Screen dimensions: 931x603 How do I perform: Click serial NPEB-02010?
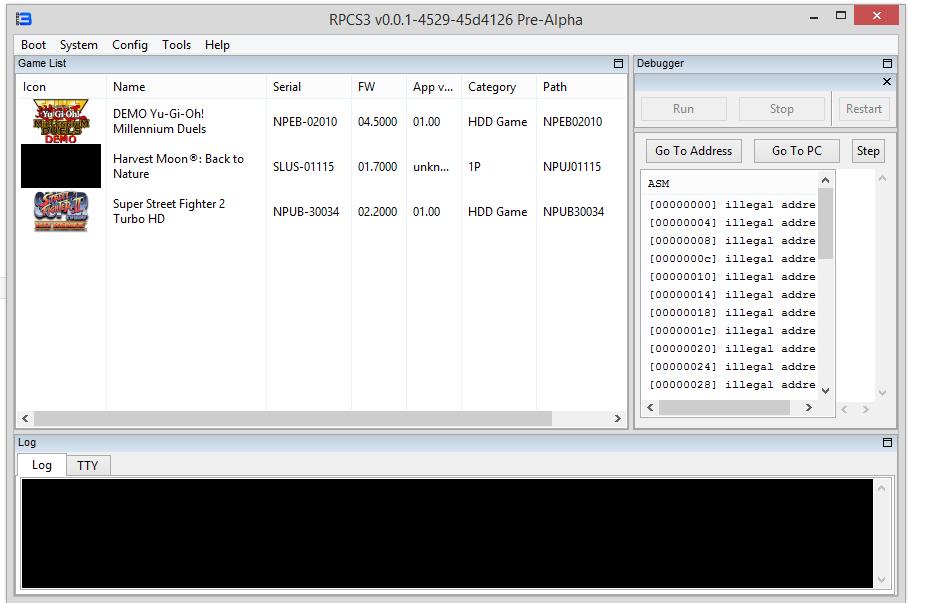[x=305, y=122]
